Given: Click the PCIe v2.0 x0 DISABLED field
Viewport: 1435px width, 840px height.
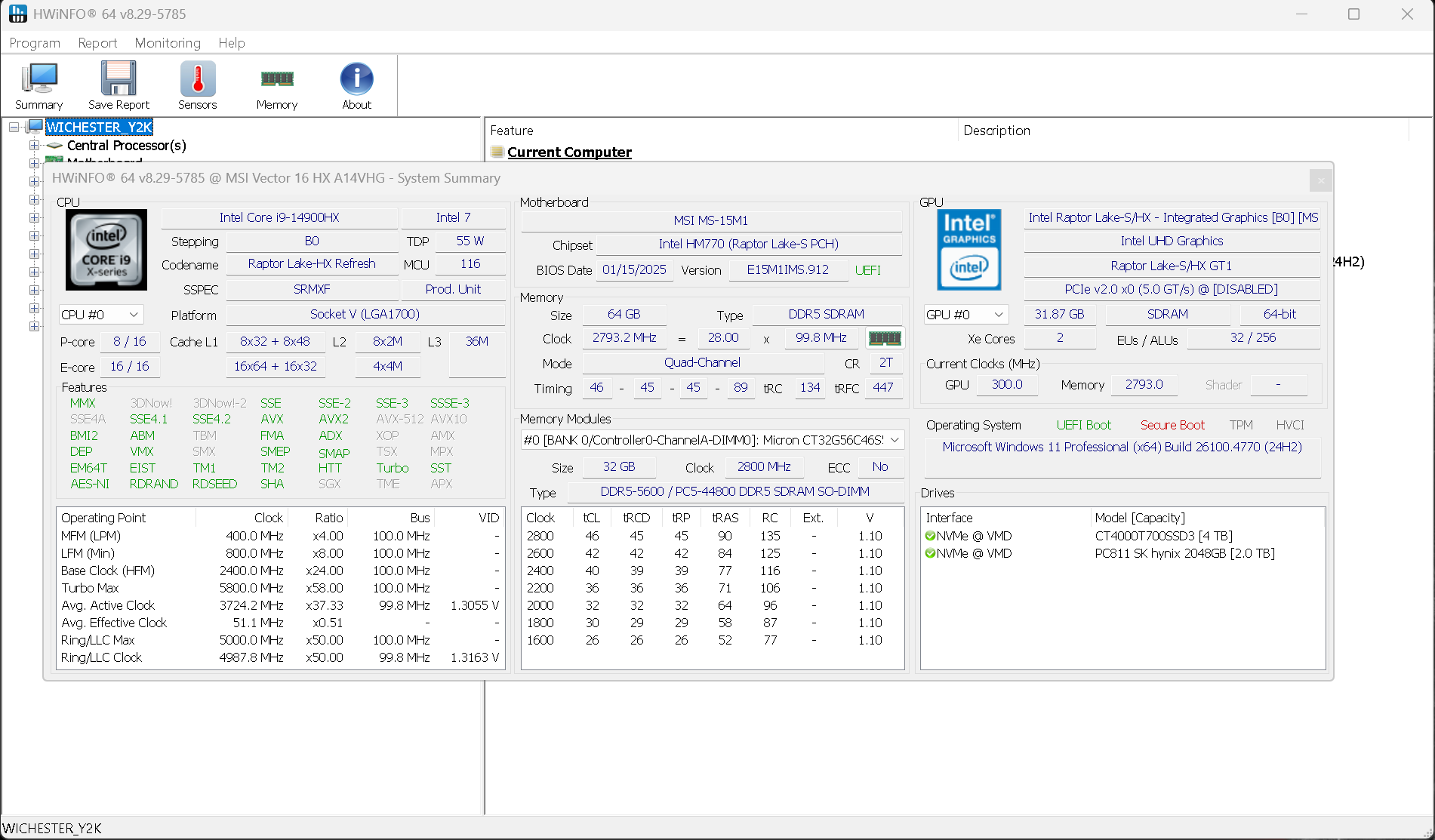Looking at the screenshot, I should (x=1172, y=289).
